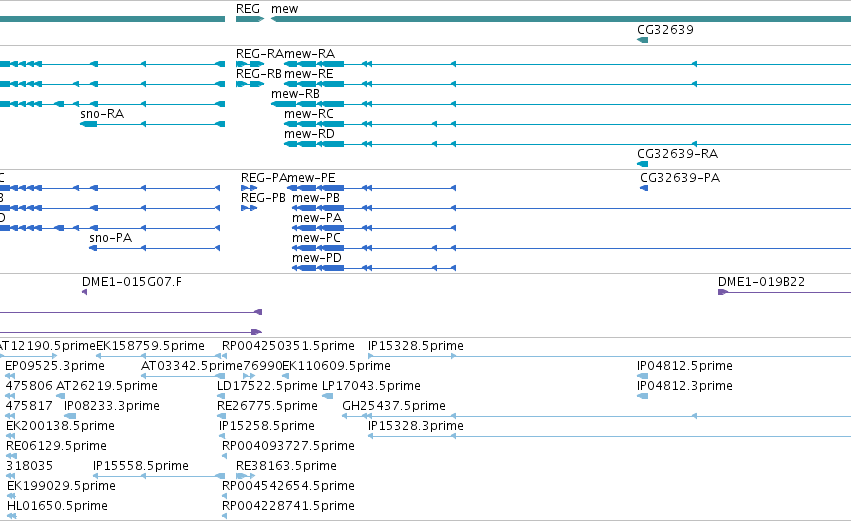Select transcript REG-RA label
The width and height of the screenshot is (851, 521).
tap(259, 53)
